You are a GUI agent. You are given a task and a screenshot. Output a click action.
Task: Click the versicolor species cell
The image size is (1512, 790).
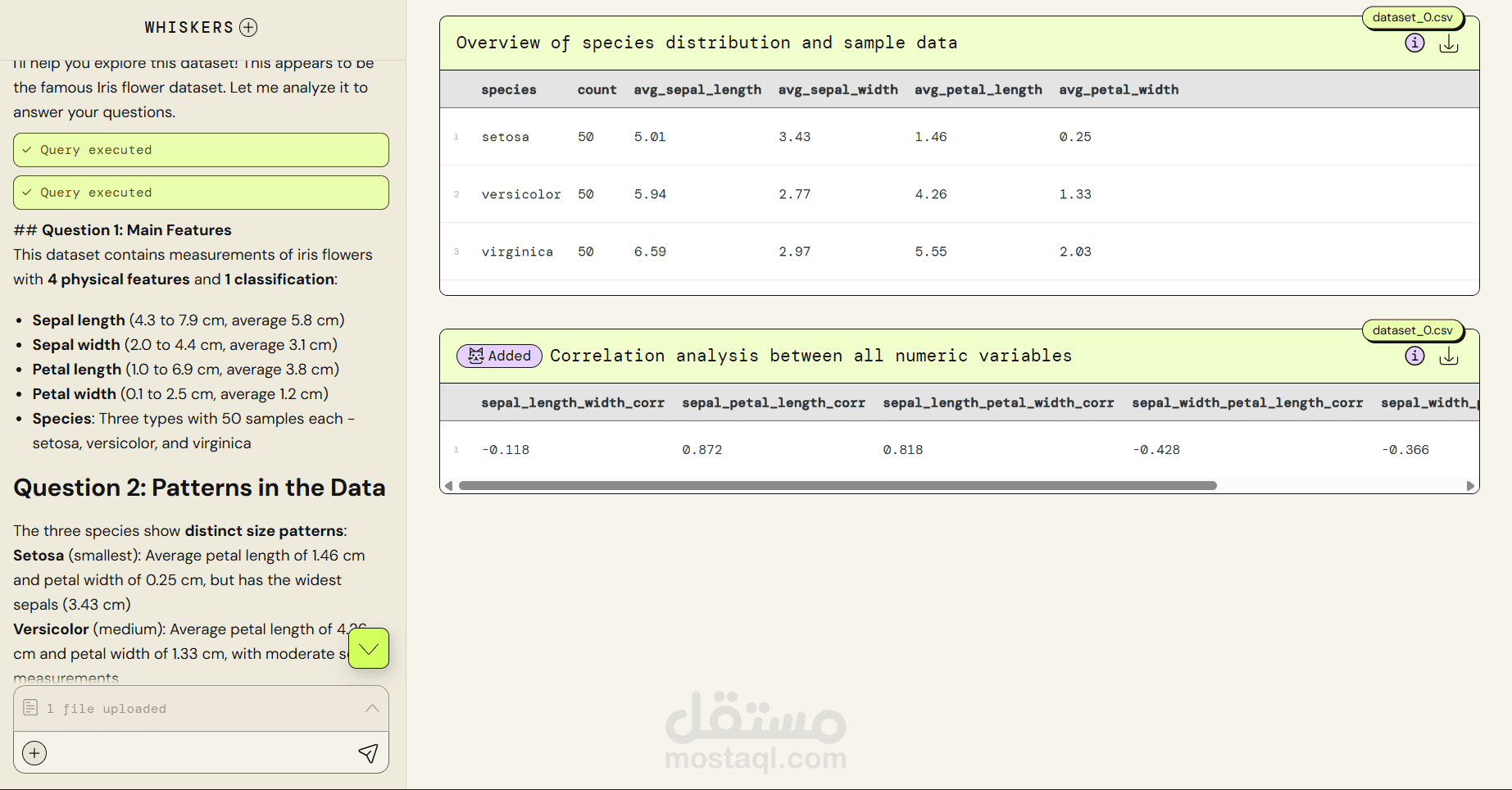coord(521,194)
